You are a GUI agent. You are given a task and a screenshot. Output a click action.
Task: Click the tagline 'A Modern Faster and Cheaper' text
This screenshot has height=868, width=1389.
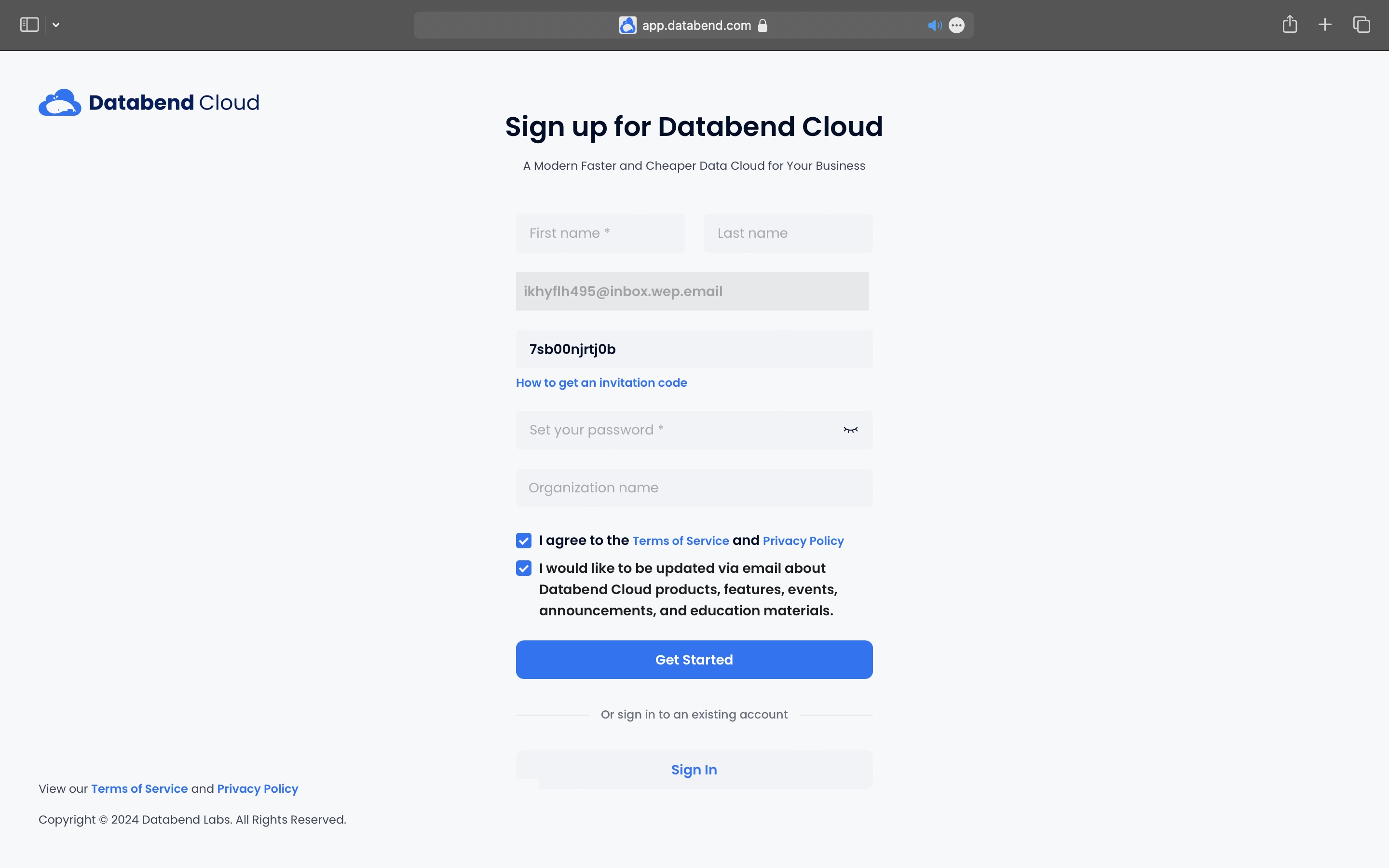(x=694, y=166)
